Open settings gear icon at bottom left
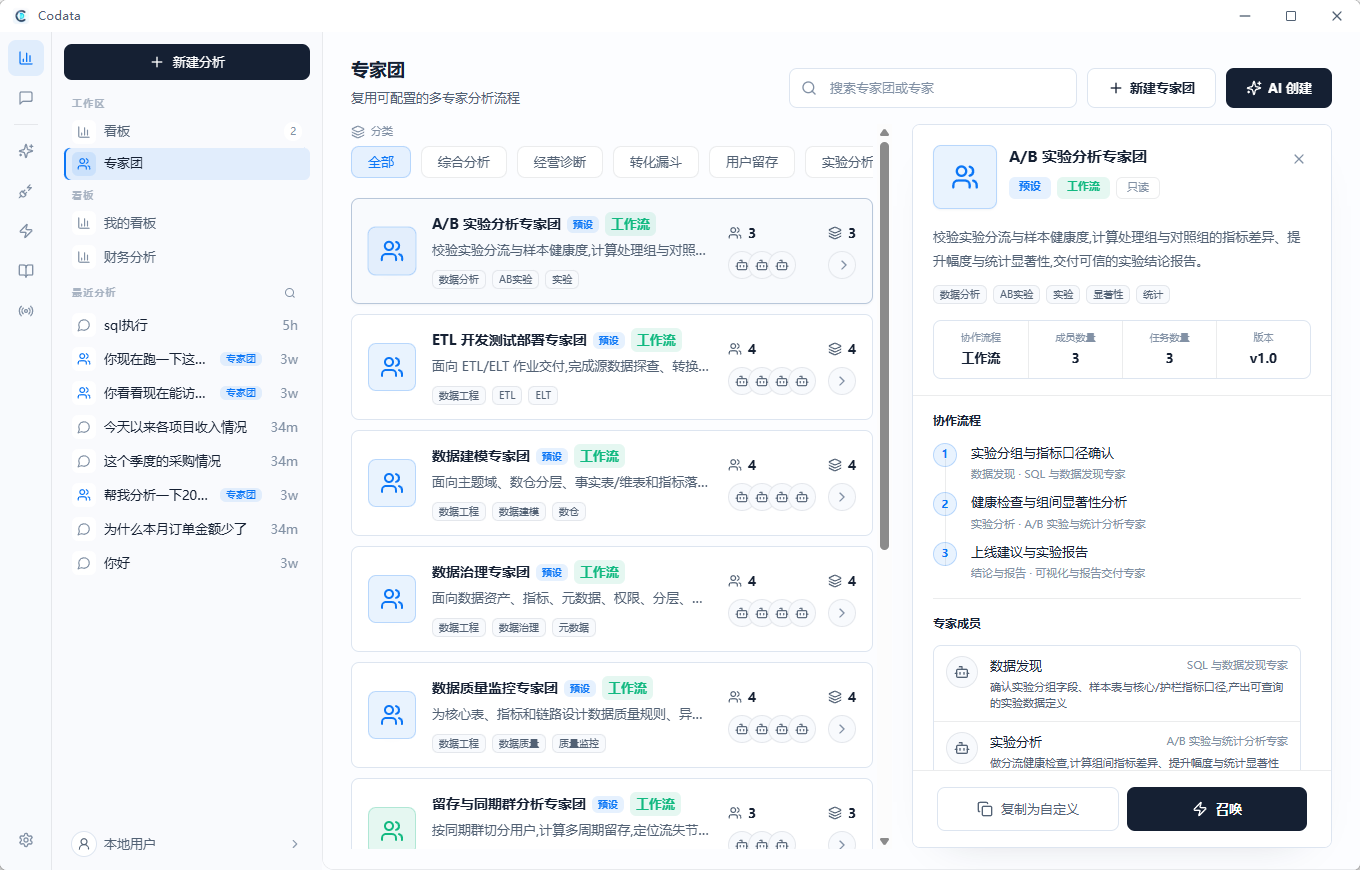Screen dimensions: 1360x870 26,840
